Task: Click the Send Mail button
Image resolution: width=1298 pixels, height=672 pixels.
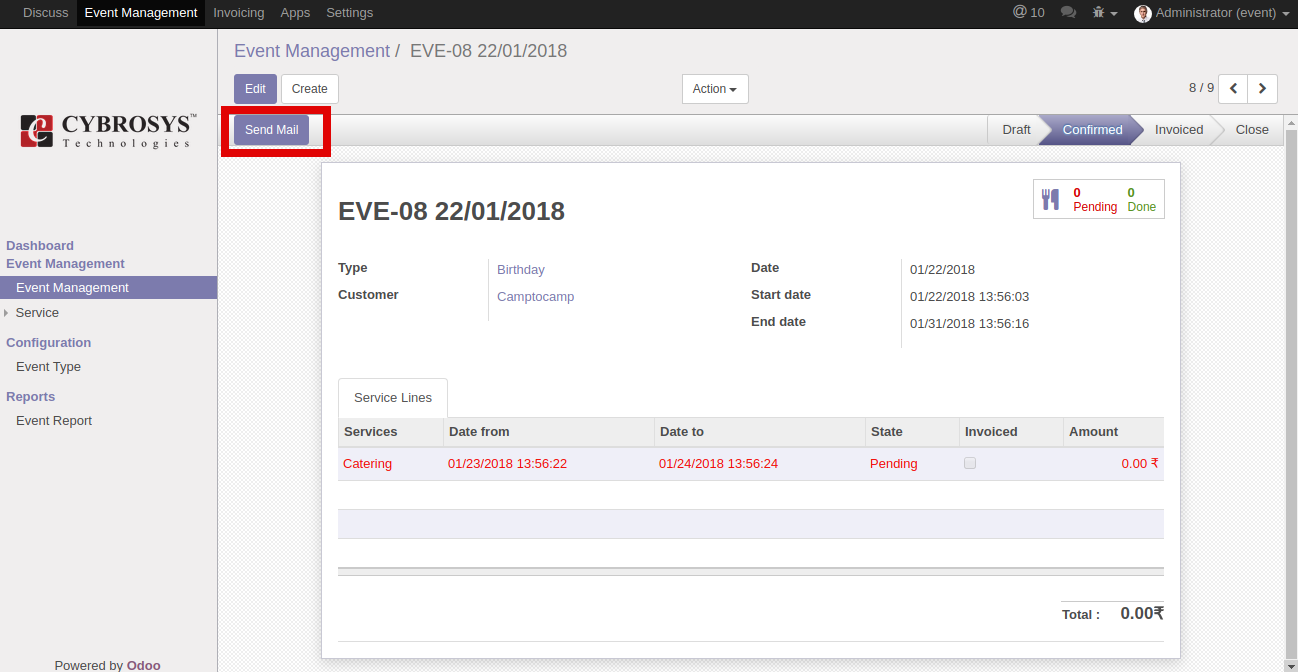Action: (272, 130)
